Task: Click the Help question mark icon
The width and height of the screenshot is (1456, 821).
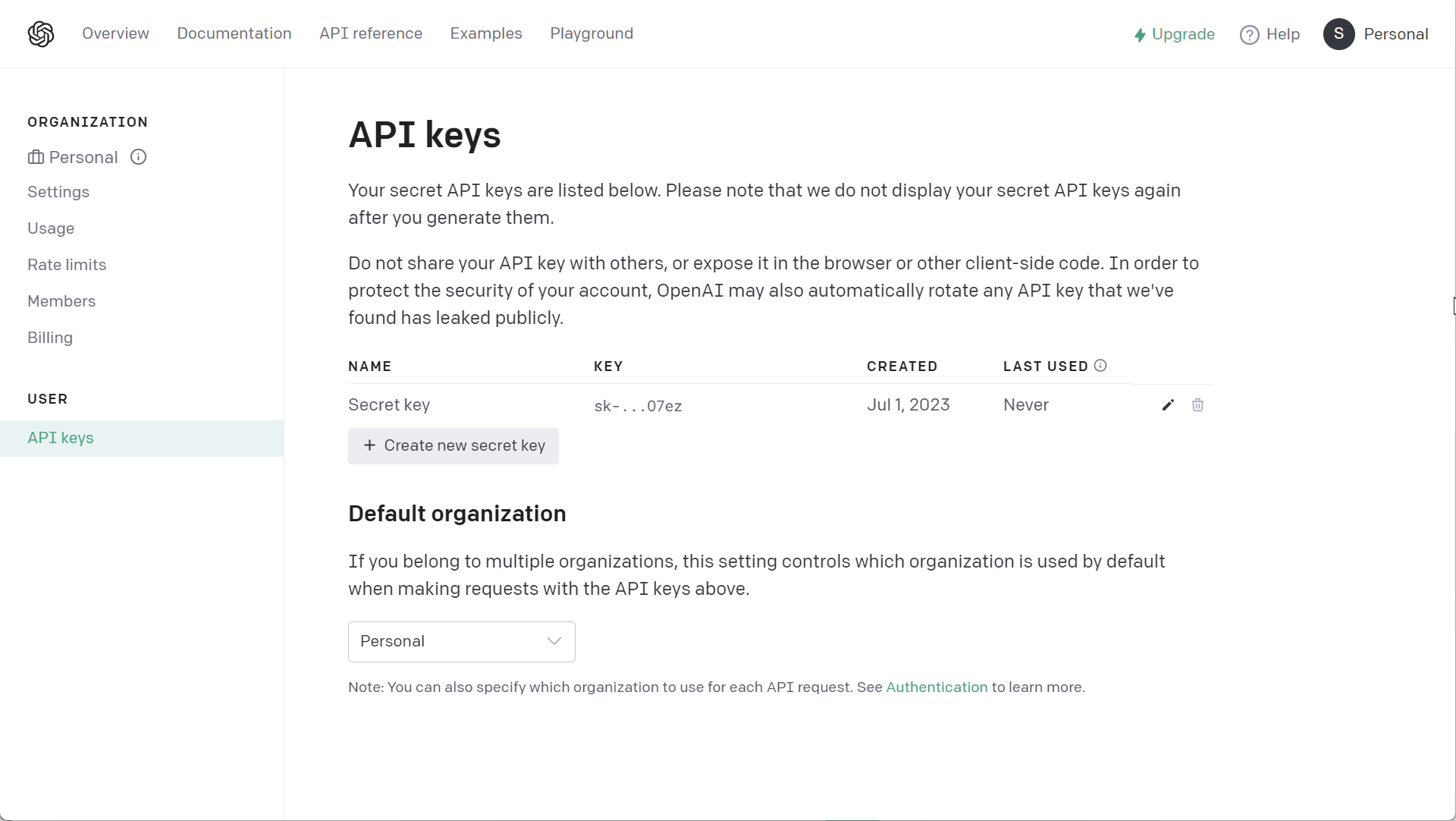Action: click(1249, 35)
